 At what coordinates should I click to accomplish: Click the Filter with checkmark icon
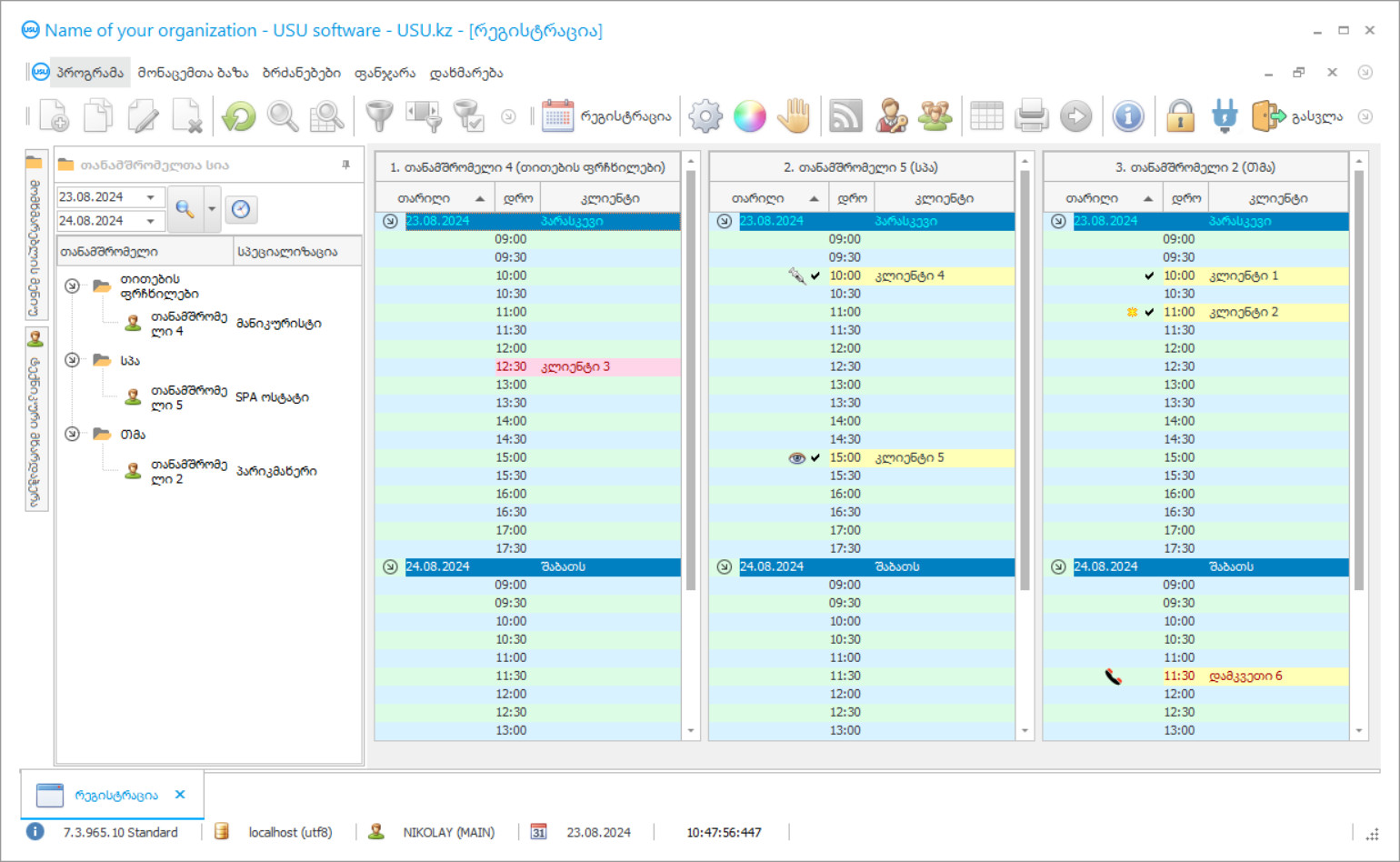pyautogui.click(x=468, y=116)
